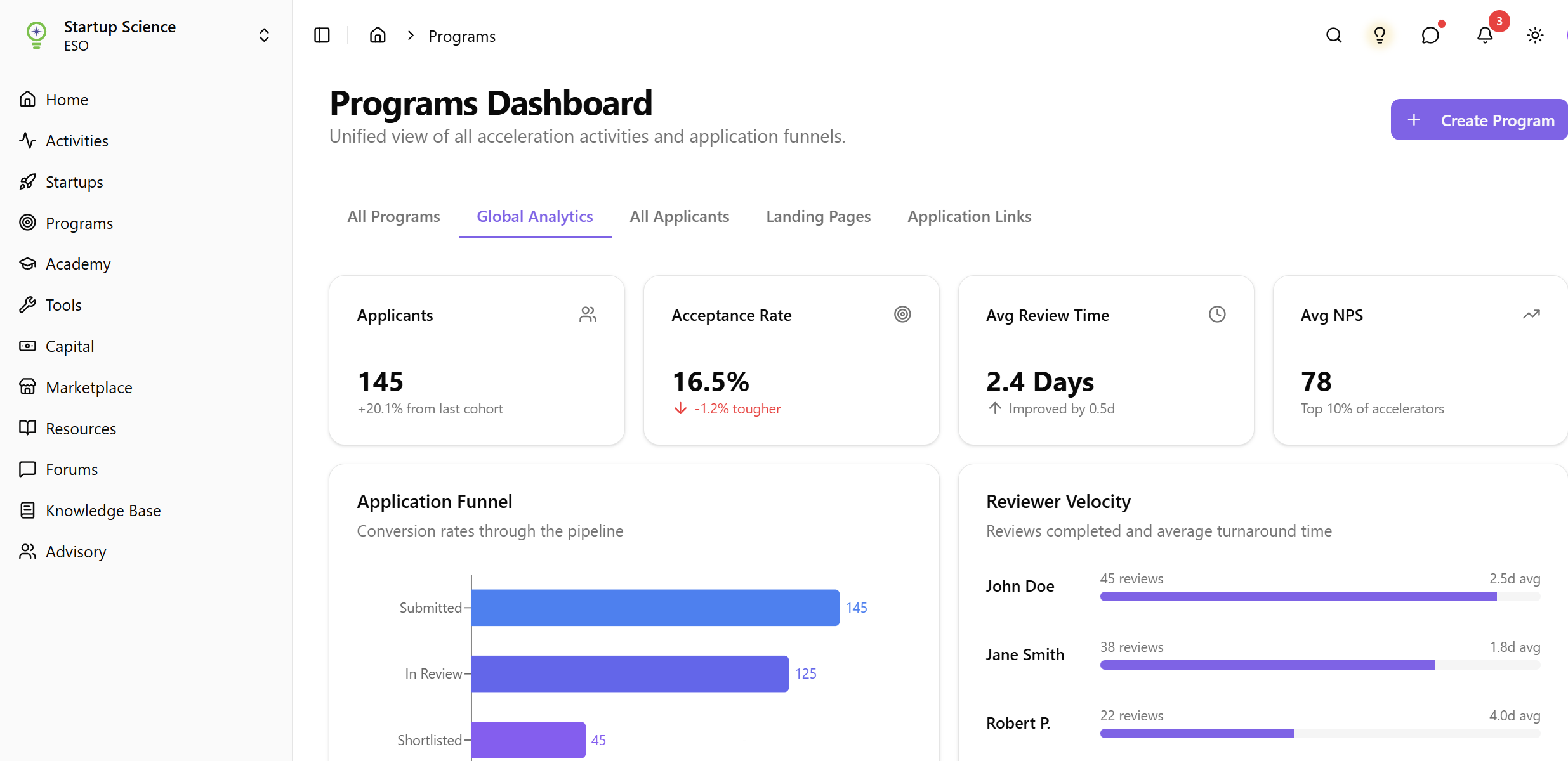This screenshot has height=761, width=1568.
Task: Click the '4.0d avg' label
Action: tap(1515, 715)
